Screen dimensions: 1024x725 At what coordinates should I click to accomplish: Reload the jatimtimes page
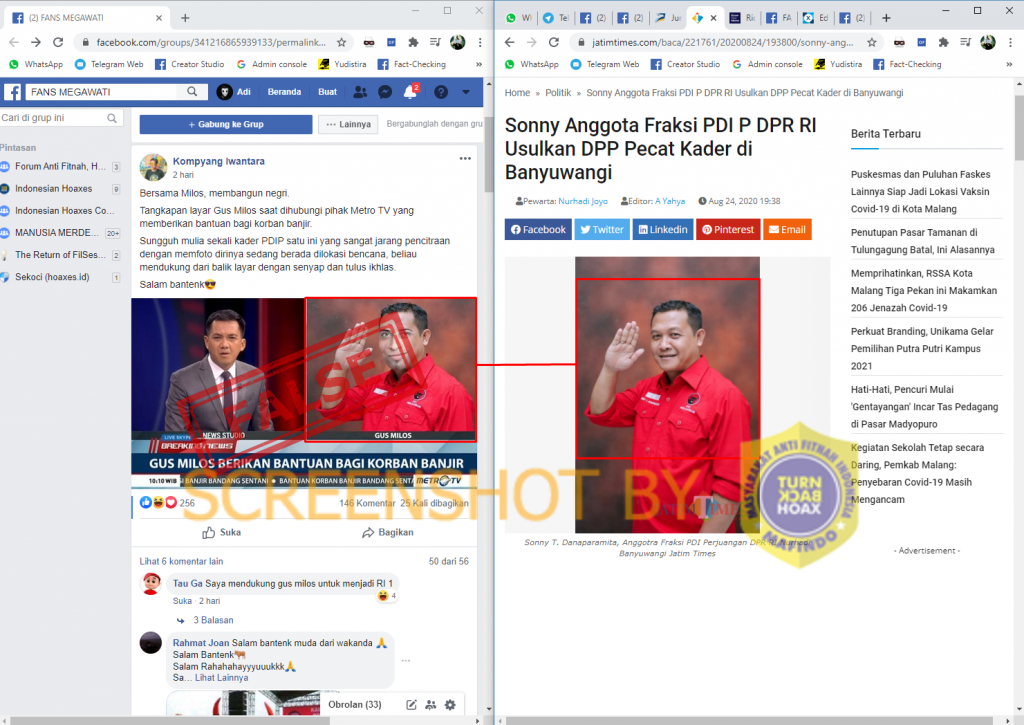554,42
